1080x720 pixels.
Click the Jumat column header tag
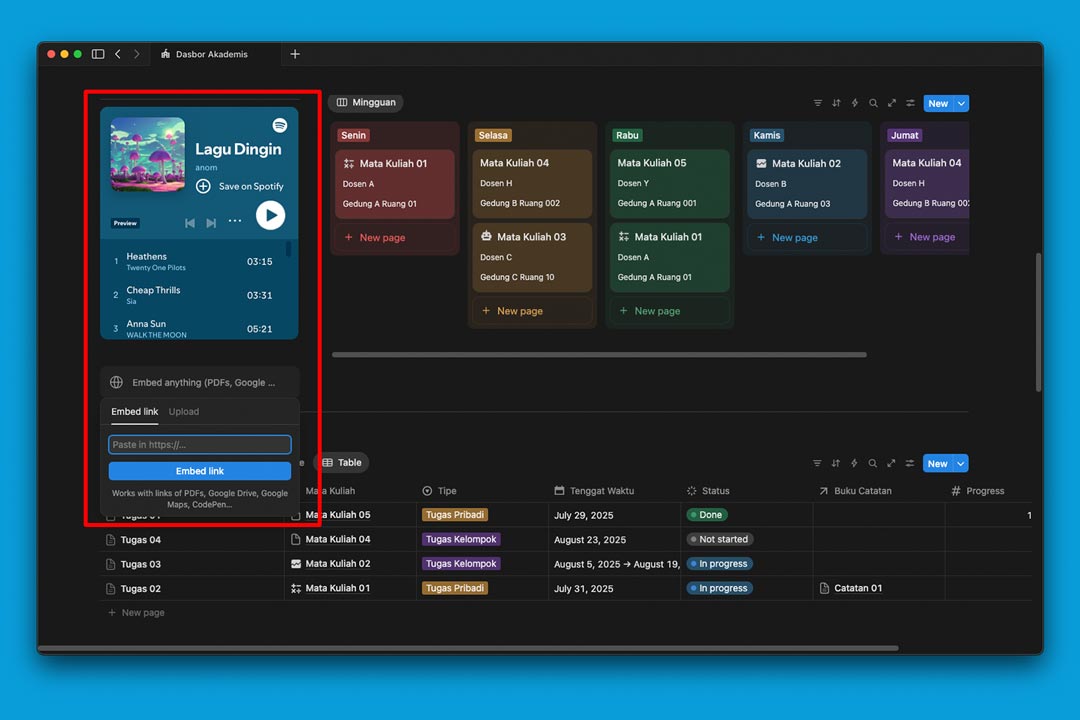904,136
